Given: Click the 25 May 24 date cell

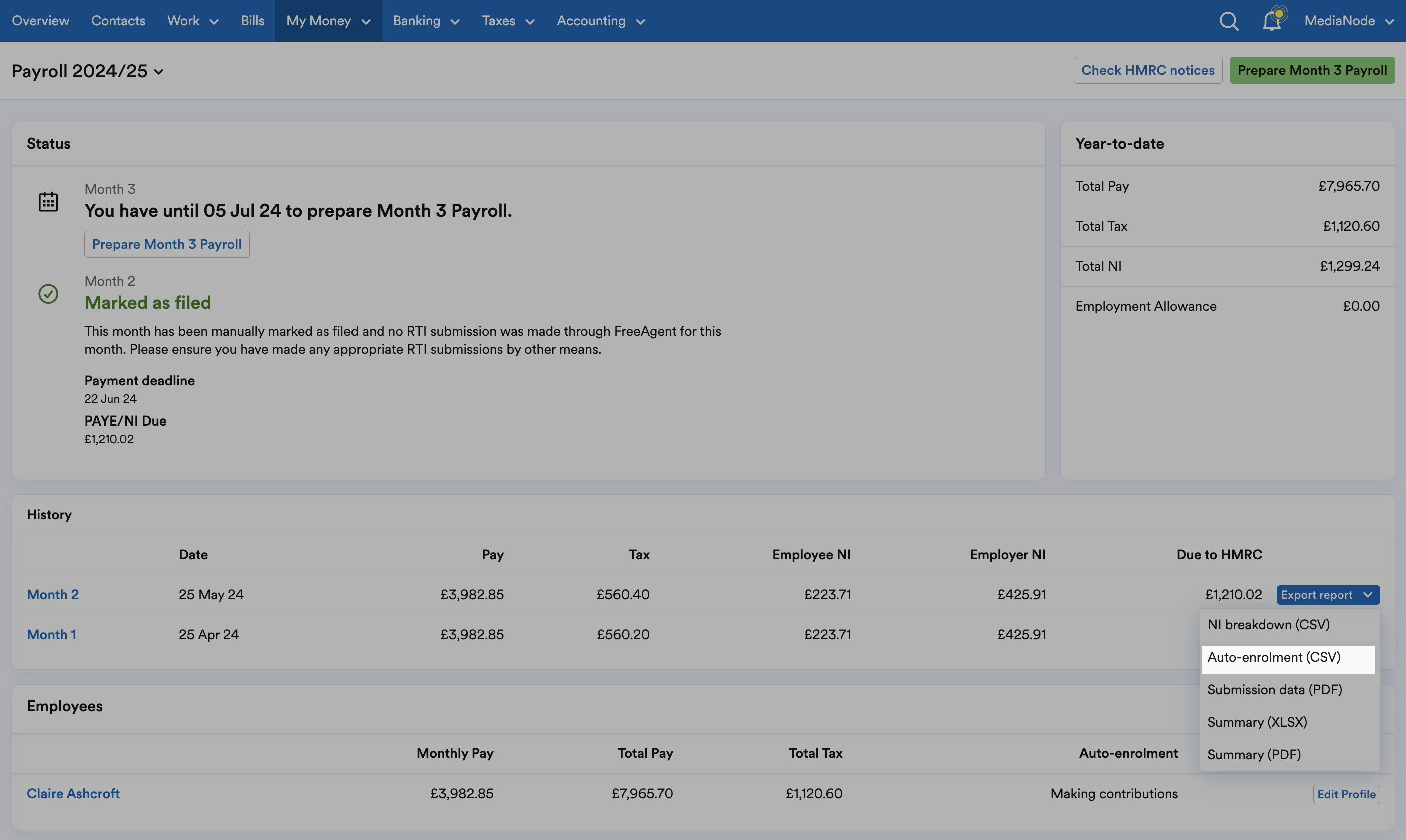Looking at the screenshot, I should [211, 594].
